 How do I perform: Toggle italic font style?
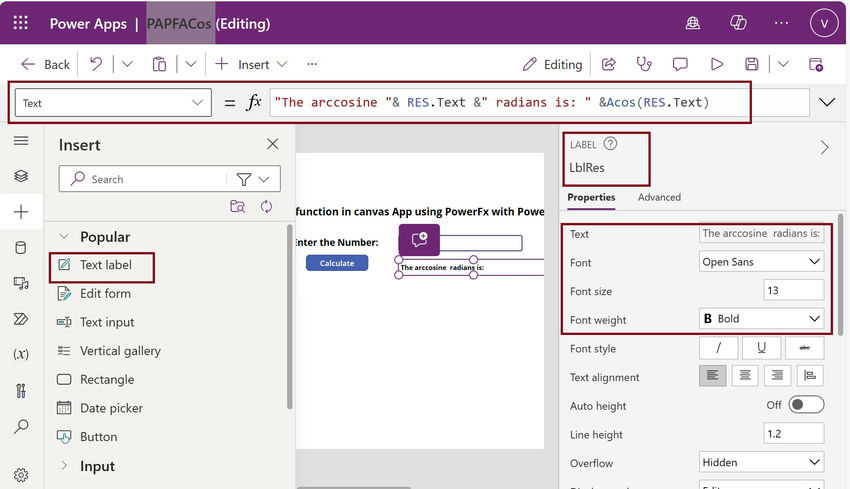(x=718, y=348)
